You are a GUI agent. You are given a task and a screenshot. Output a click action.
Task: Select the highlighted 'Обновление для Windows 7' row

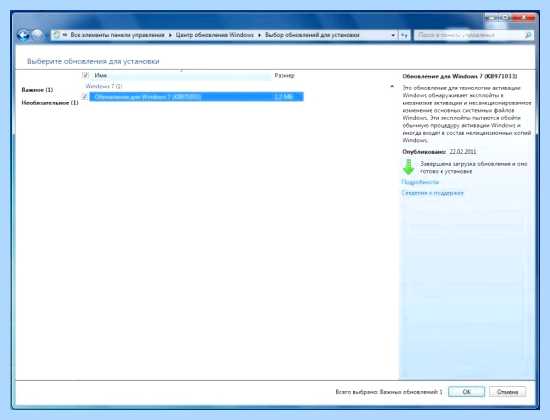[196, 96]
